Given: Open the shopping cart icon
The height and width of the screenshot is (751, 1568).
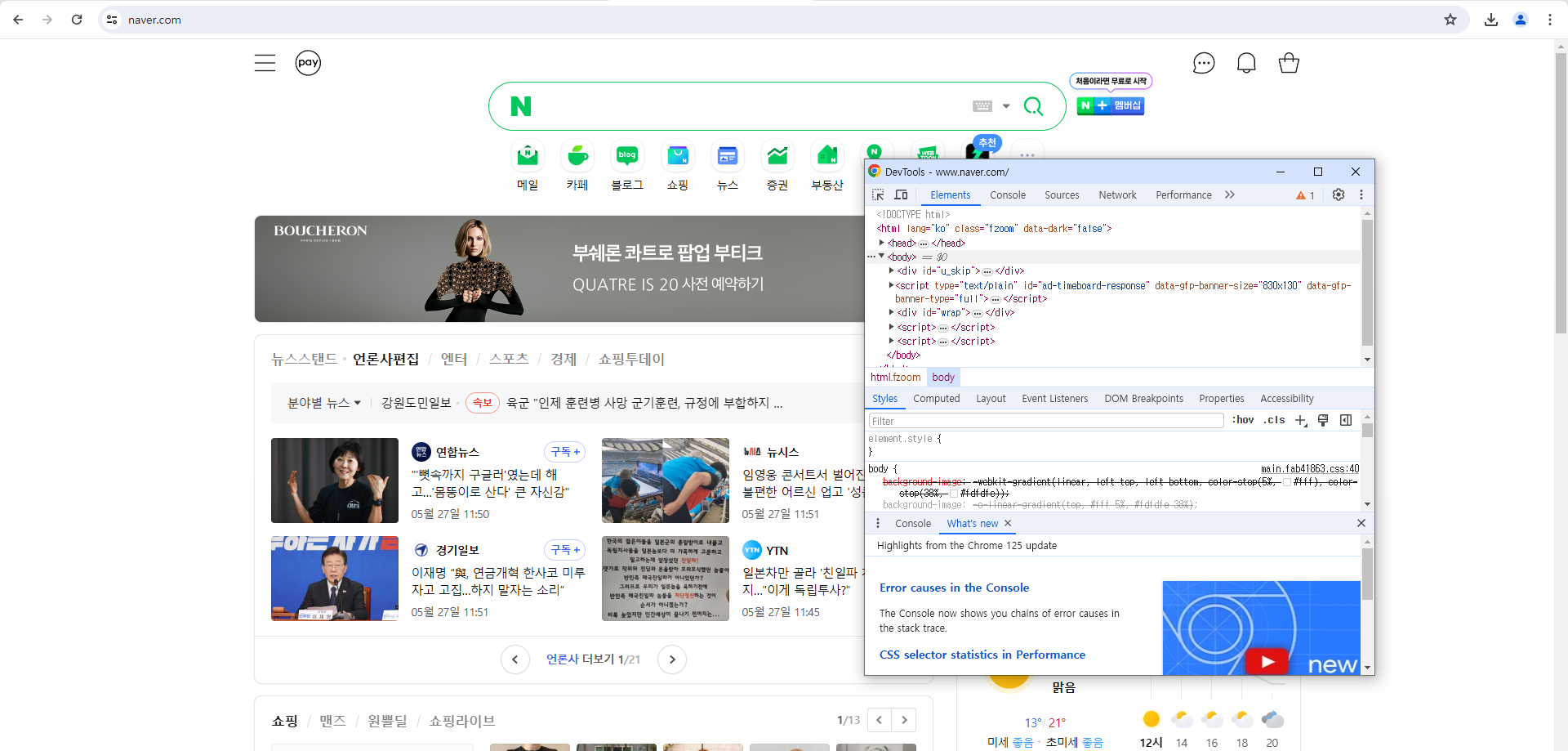Looking at the screenshot, I should (x=1289, y=63).
